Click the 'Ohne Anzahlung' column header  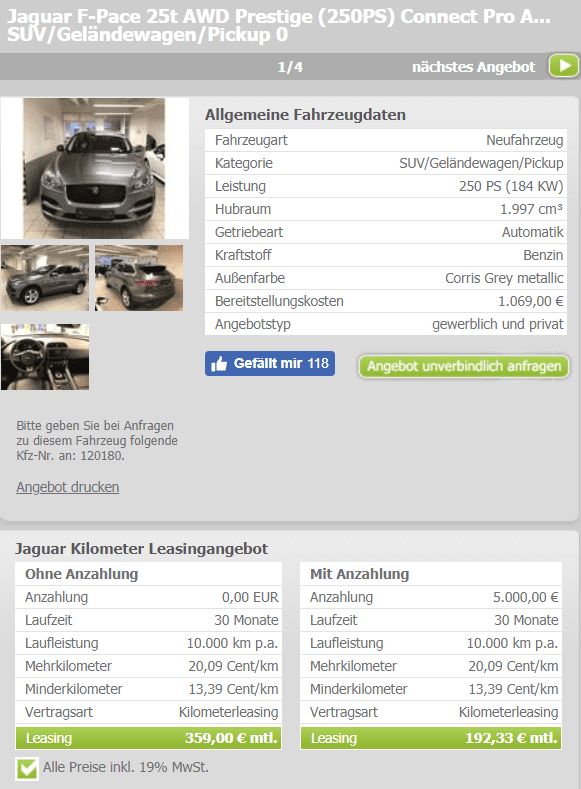(81, 574)
